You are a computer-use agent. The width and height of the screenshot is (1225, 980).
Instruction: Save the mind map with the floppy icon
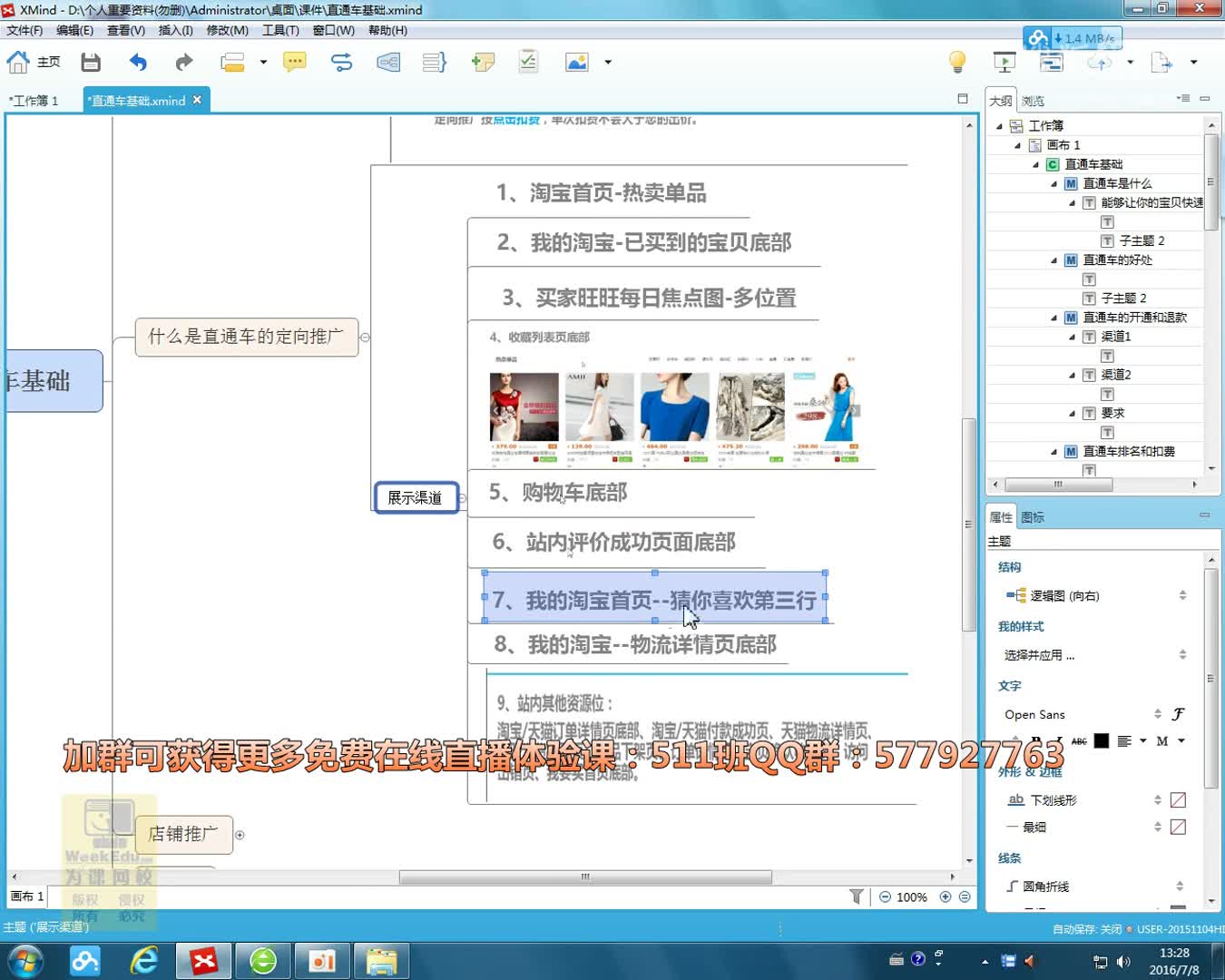click(91, 62)
